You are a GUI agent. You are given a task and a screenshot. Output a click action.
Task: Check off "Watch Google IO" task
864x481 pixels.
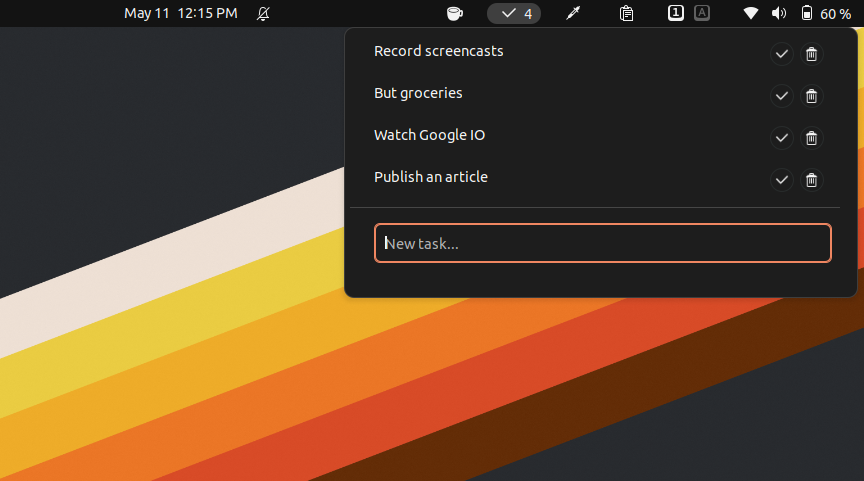click(x=781, y=138)
